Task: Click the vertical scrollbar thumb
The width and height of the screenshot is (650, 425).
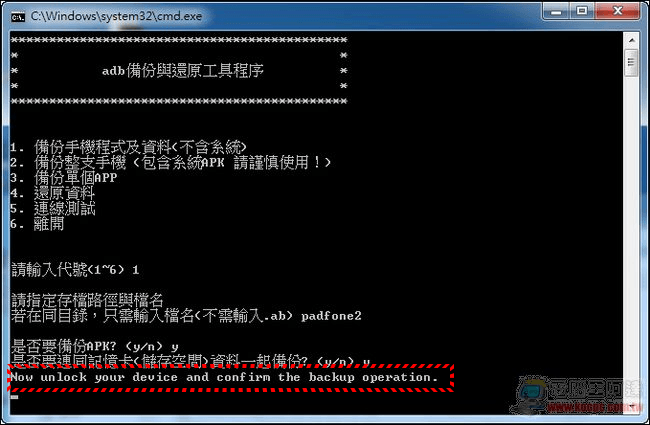Action: 631,63
